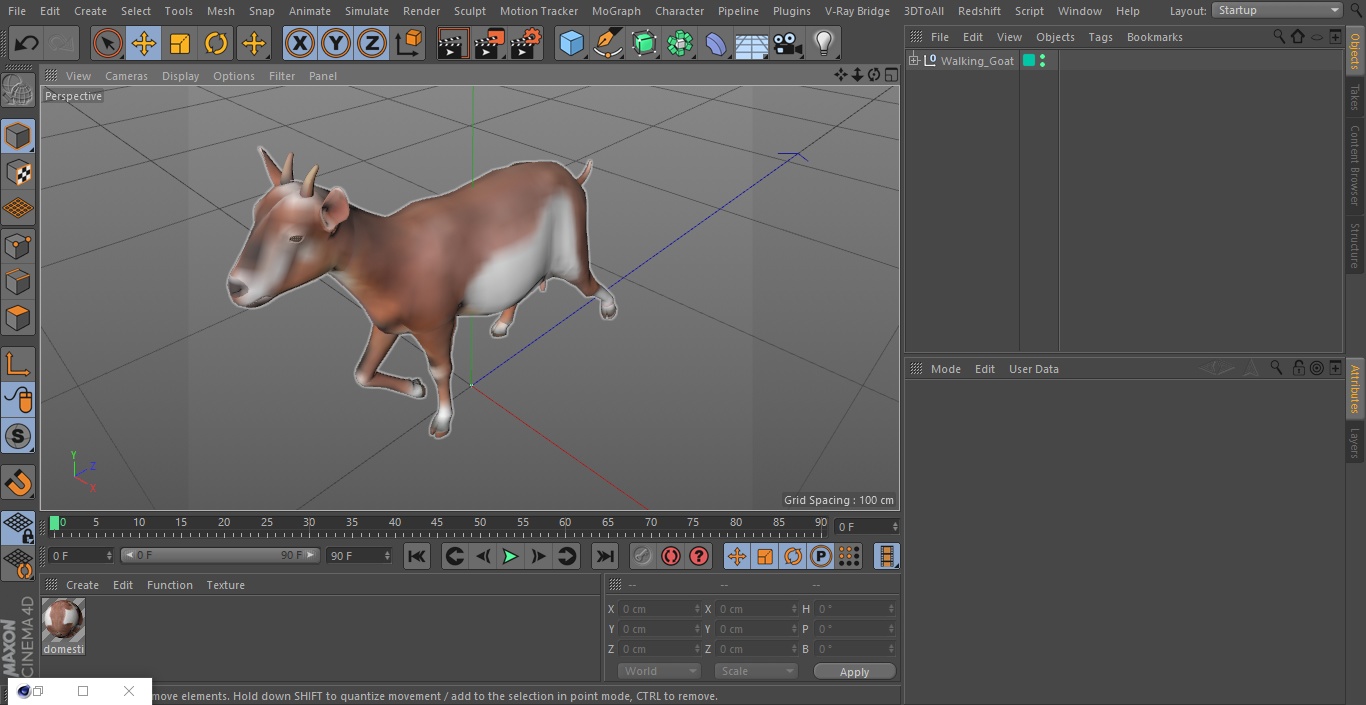Open Attributes User Data menu
The image size is (1366, 705).
(1033, 369)
